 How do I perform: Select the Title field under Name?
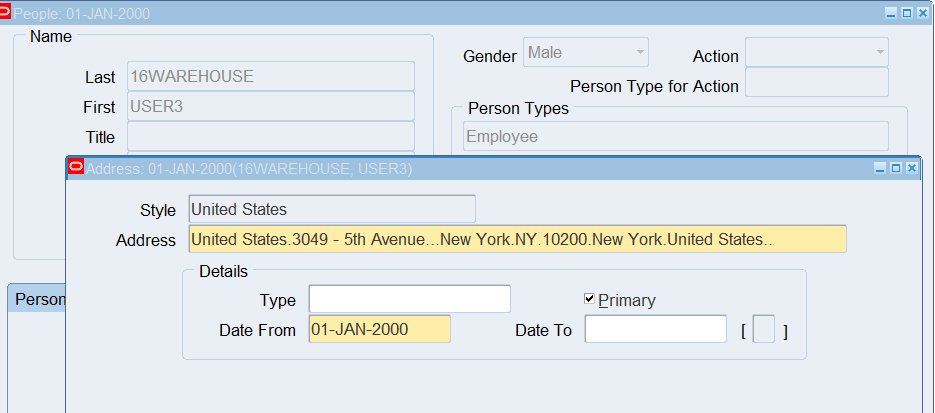(270, 136)
